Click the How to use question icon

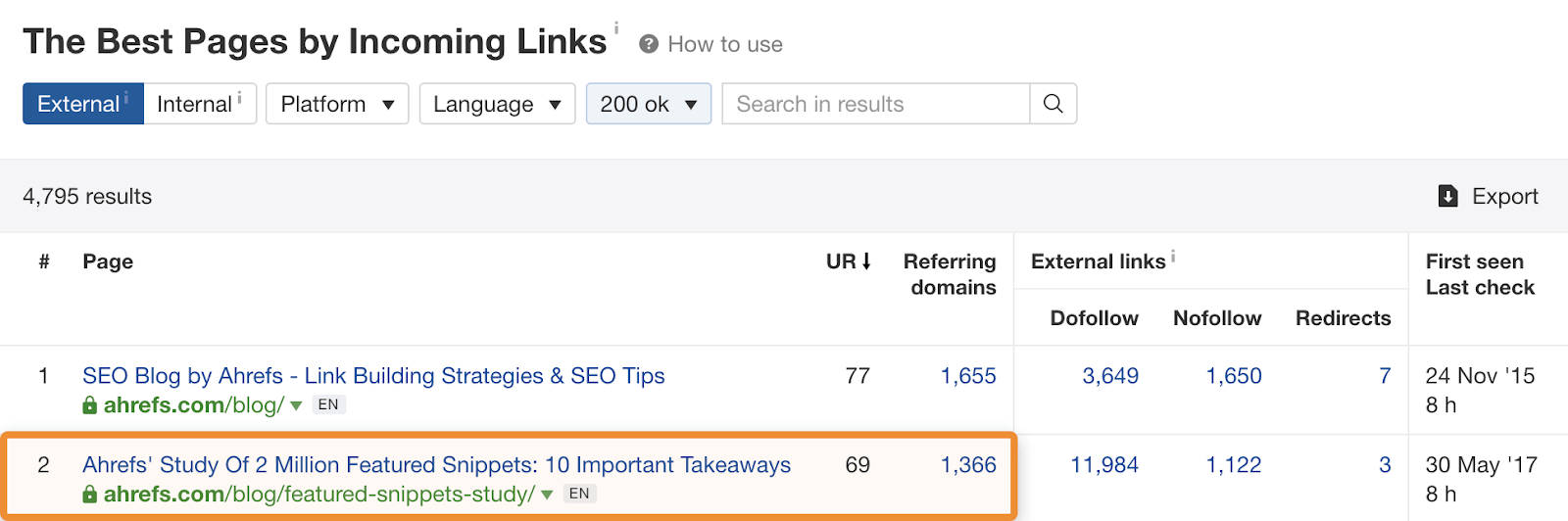click(x=648, y=44)
